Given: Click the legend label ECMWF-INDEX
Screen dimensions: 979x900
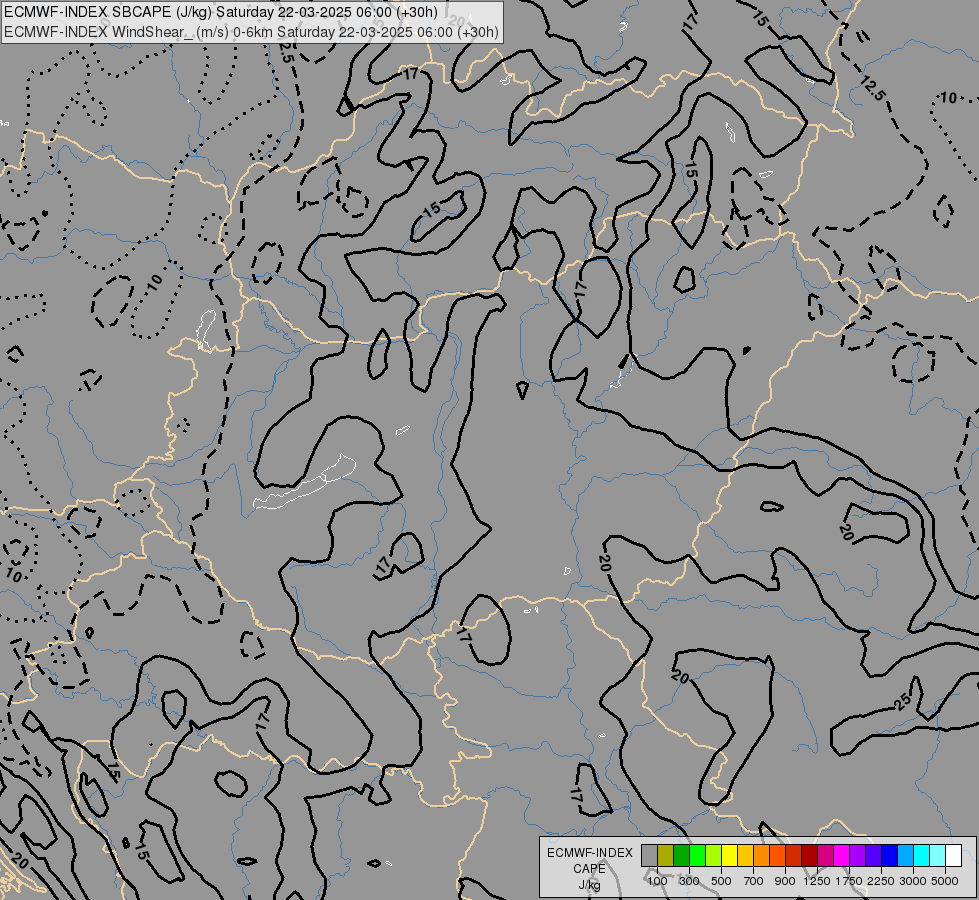Looking at the screenshot, I should point(590,853).
